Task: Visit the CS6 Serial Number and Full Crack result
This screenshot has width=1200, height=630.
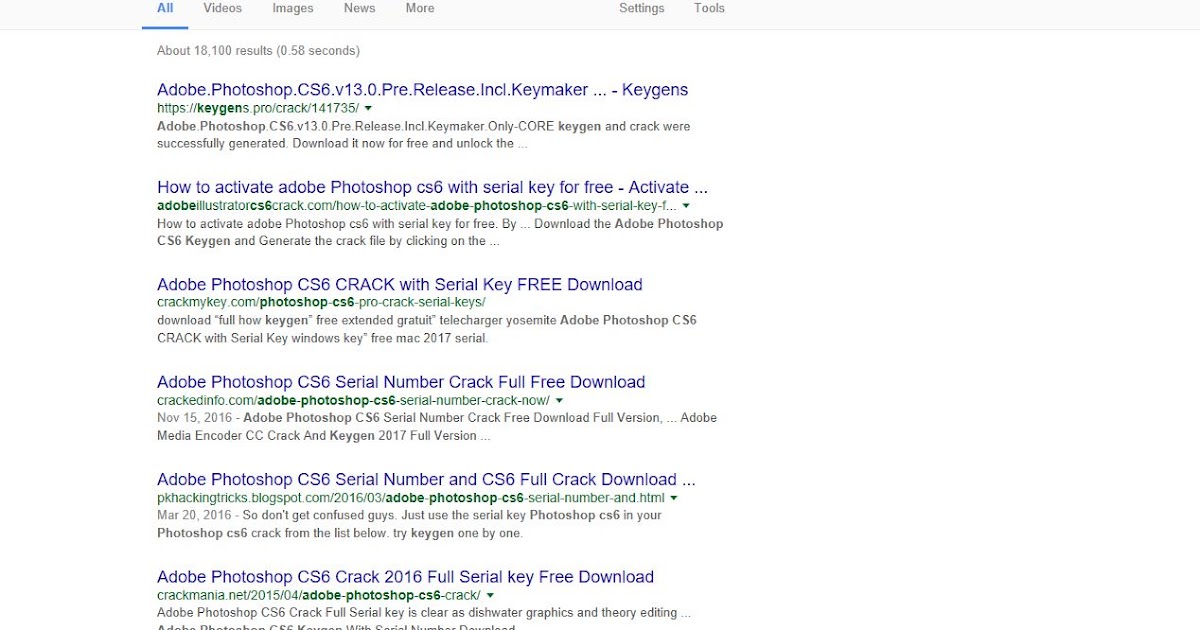Action: tap(426, 479)
